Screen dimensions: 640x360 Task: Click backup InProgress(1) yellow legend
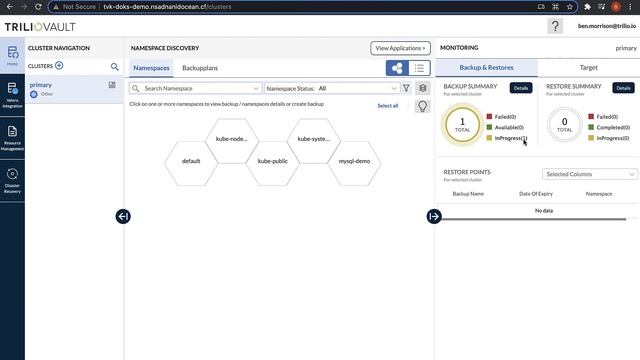pos(507,138)
